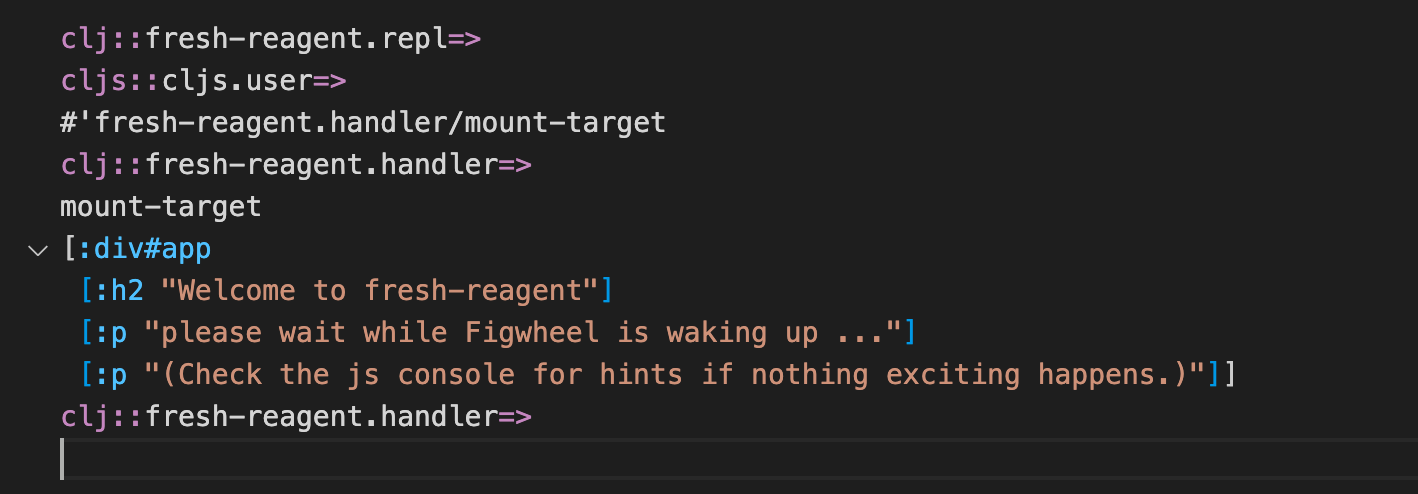
Task: Collapse the [:div#app form using the fold chevron
Action: click(x=38, y=250)
